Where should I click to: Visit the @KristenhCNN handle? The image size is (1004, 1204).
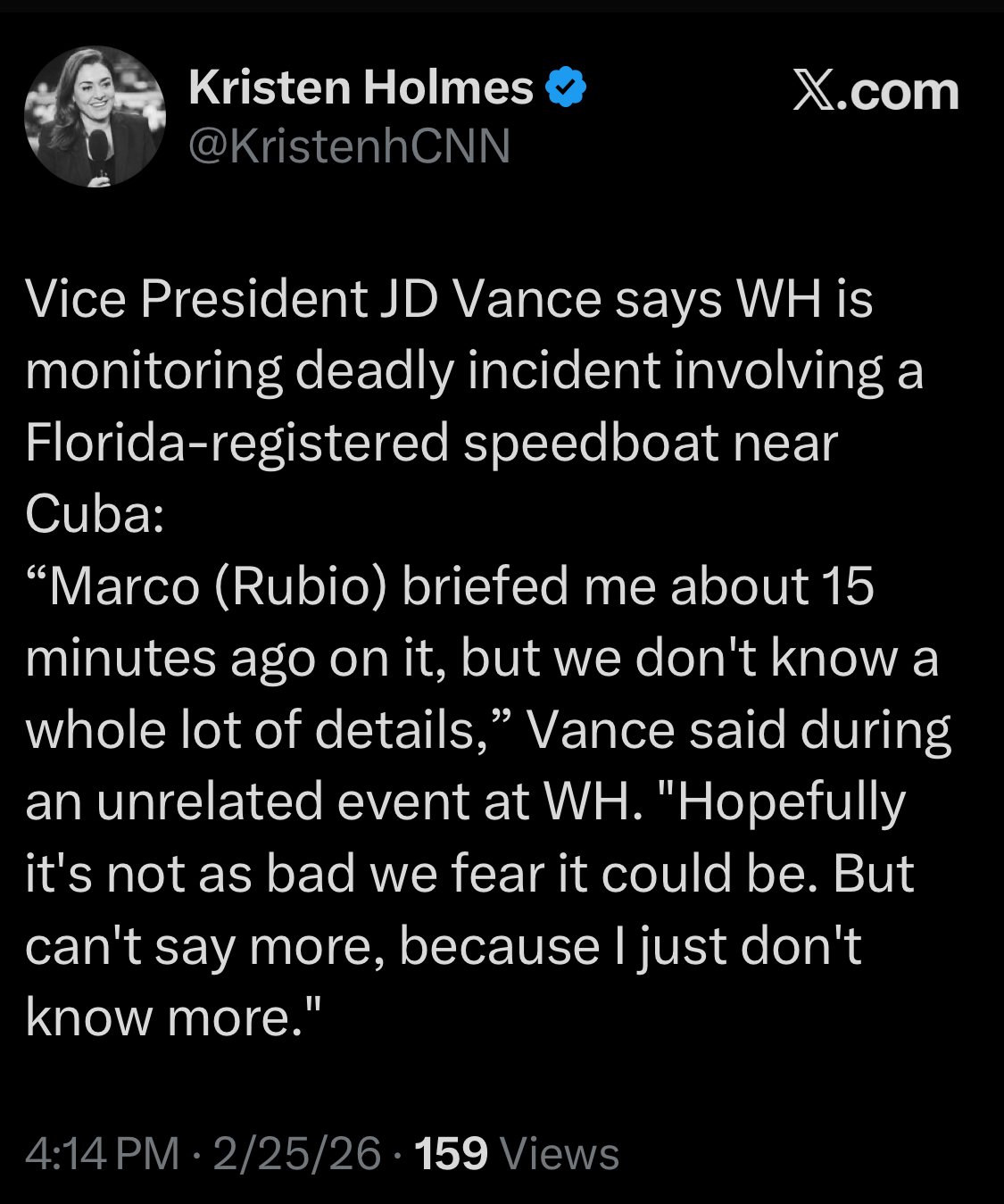[x=349, y=145]
